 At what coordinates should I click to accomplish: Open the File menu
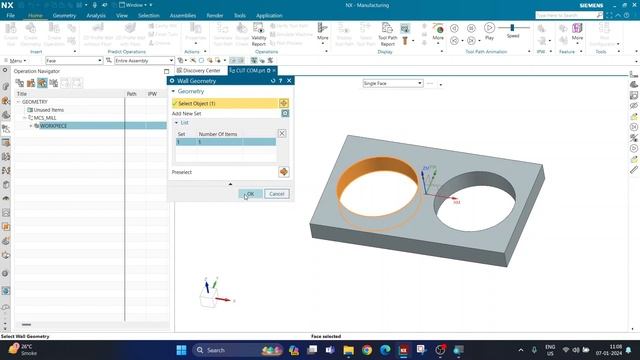(x=11, y=16)
